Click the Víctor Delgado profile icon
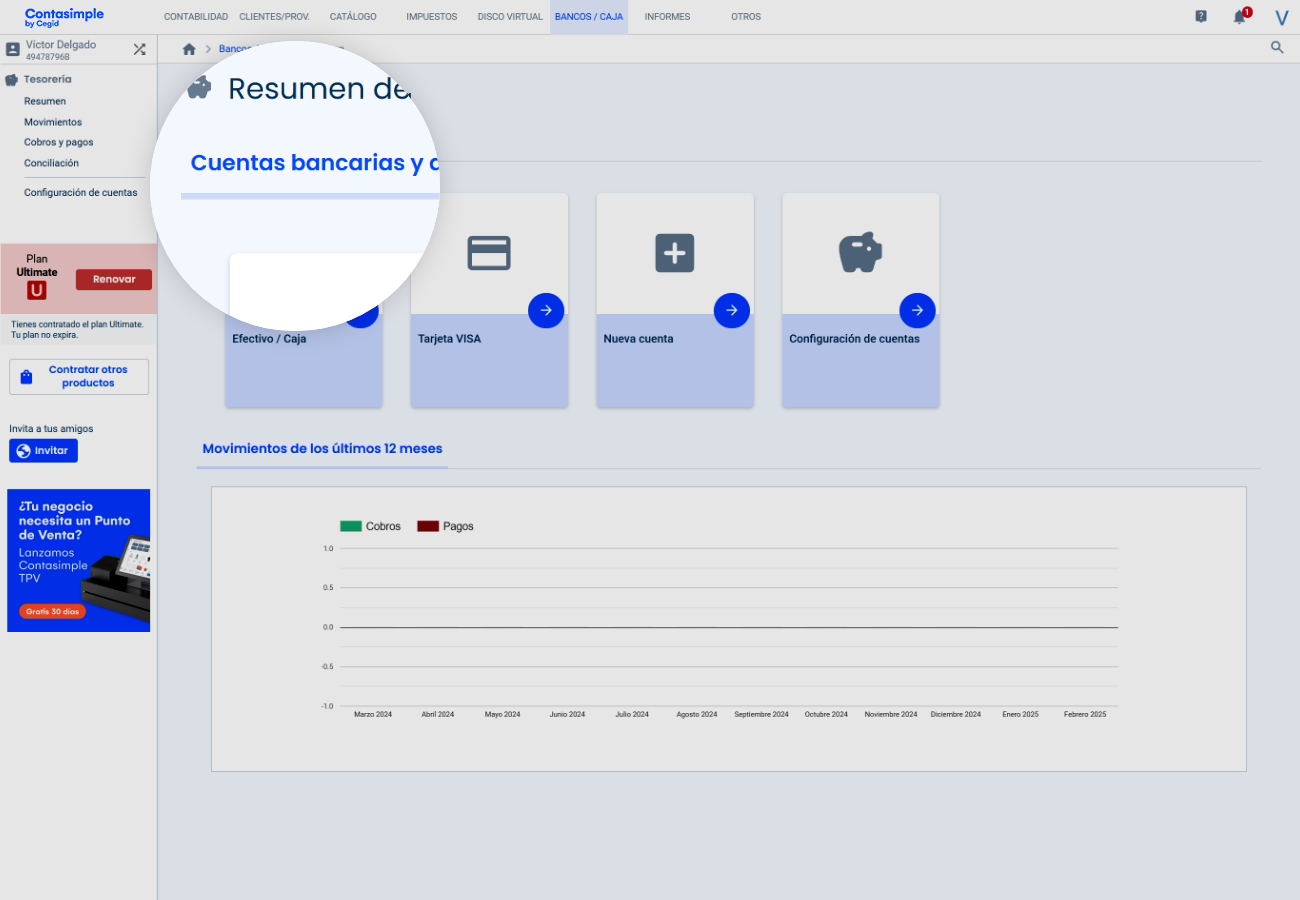 [x=13, y=49]
